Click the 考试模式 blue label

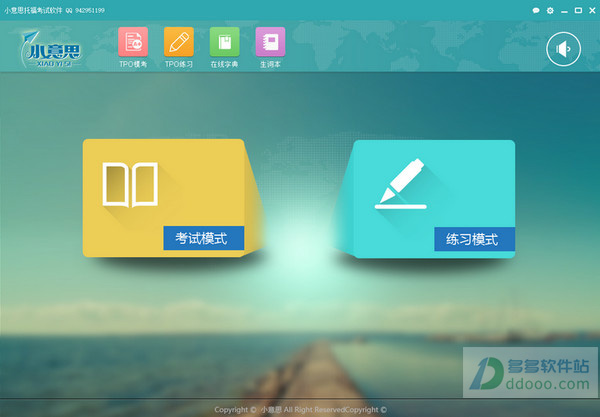pos(204,238)
